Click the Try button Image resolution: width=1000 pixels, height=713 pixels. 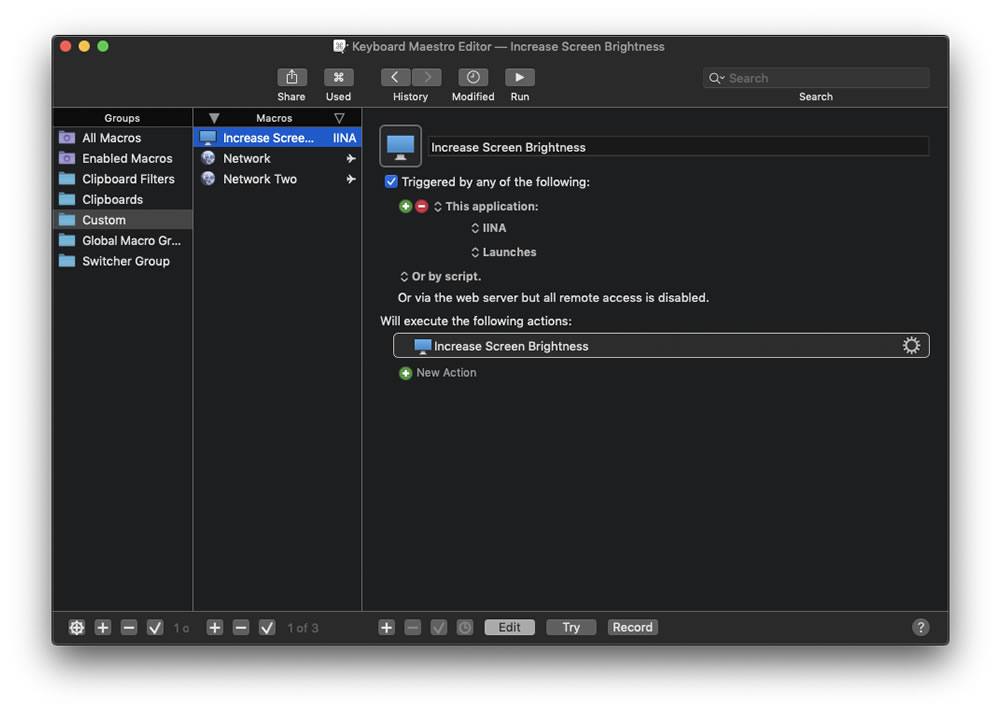click(571, 628)
